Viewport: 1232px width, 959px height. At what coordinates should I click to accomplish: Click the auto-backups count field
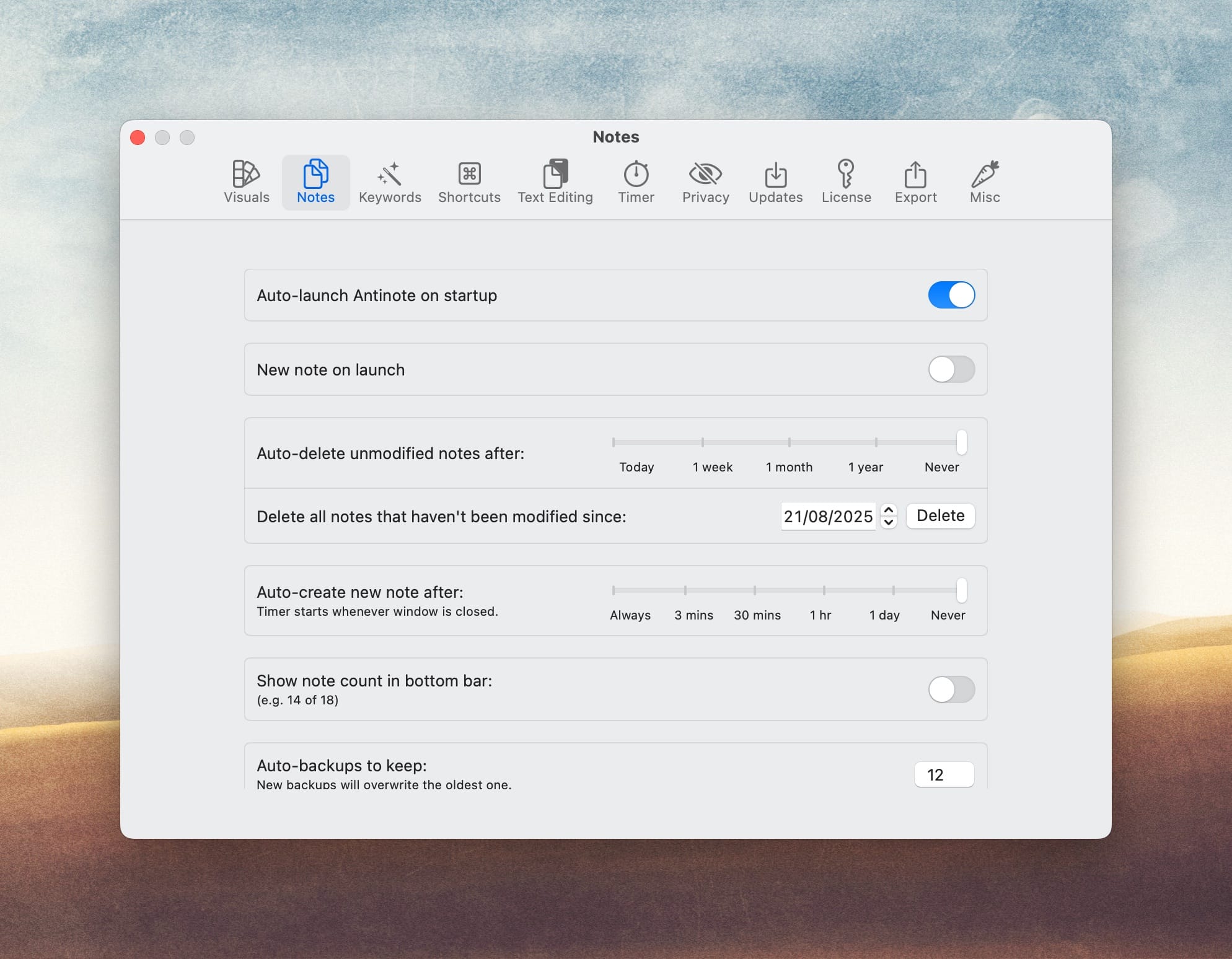(x=943, y=774)
